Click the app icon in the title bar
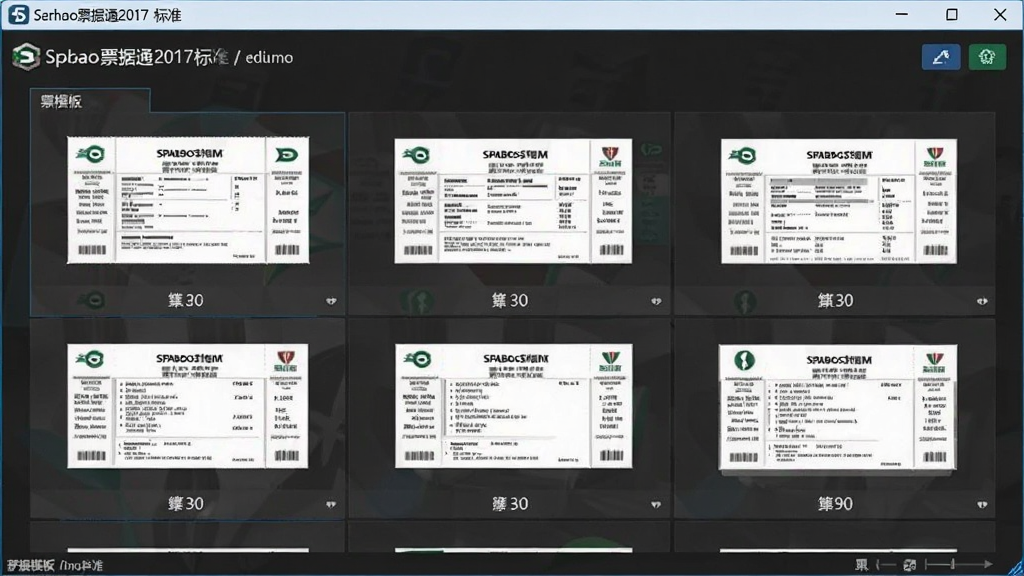This screenshot has height=576, width=1024. click(18, 14)
